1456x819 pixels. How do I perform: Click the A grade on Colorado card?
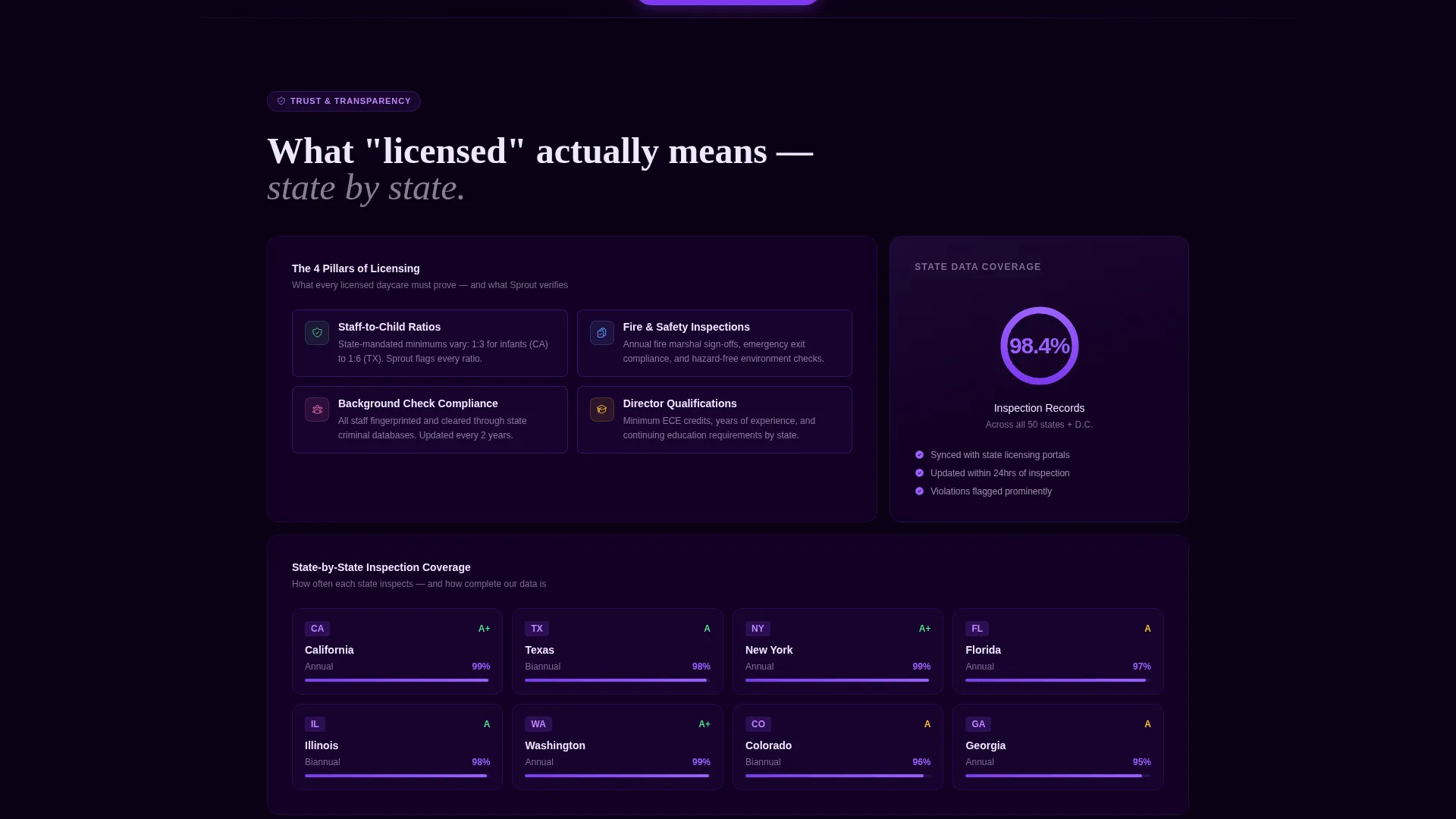tap(927, 724)
